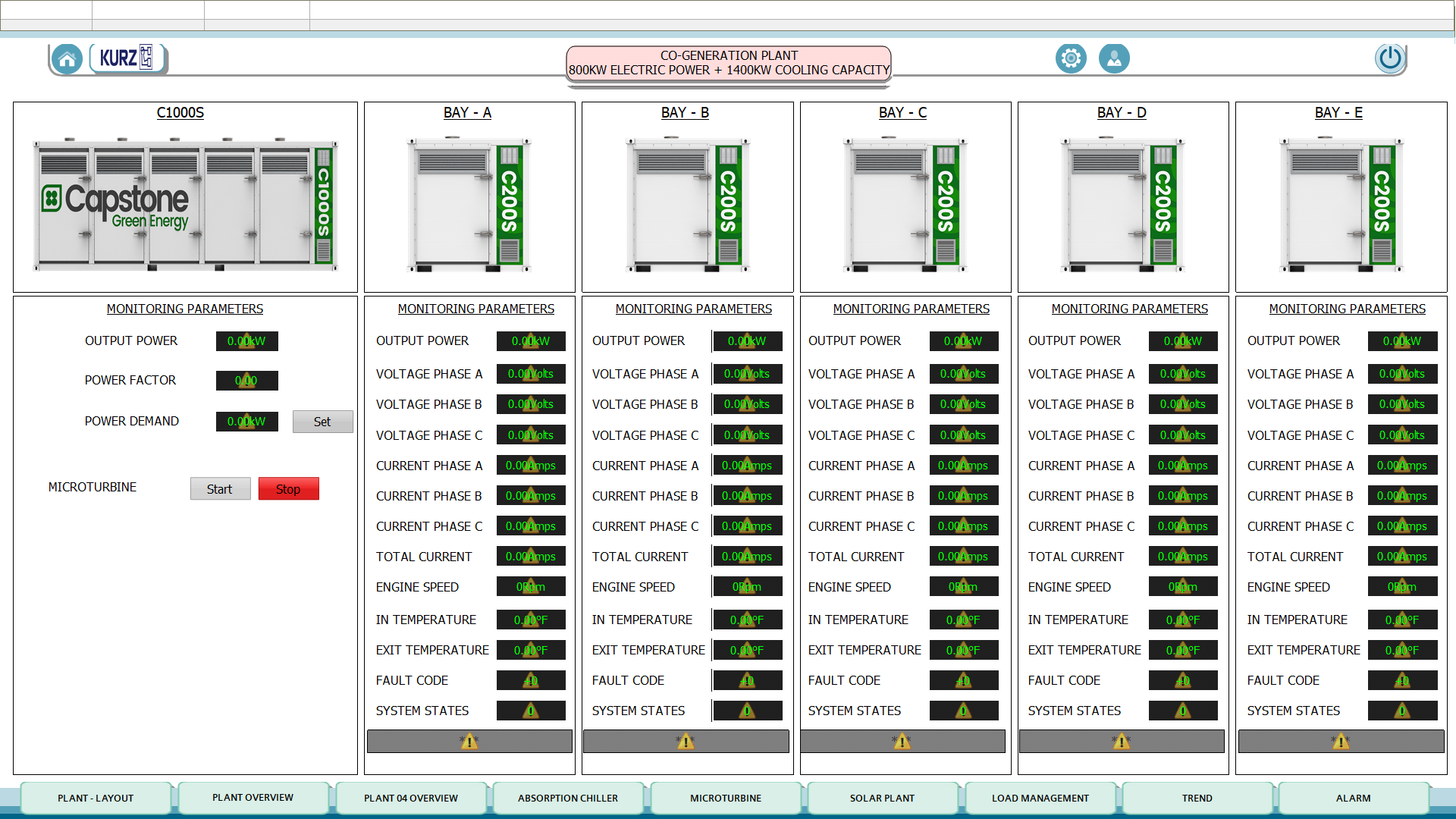This screenshot has width=1456, height=819.
Task: Click the BAY - E warning status bar icon
Action: click(x=1341, y=742)
